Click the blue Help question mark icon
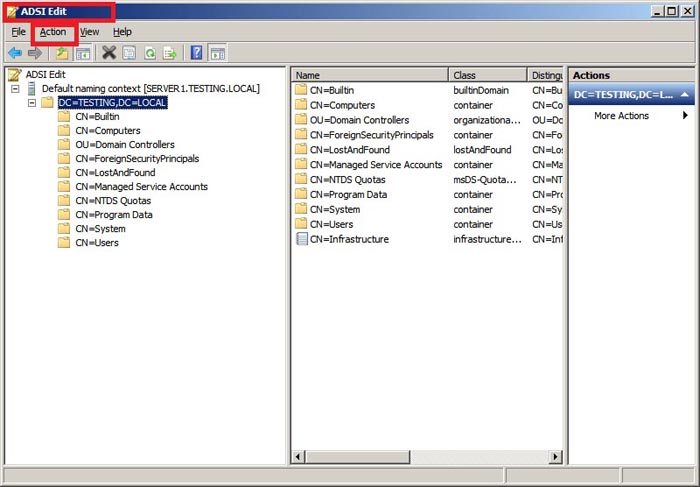The width and height of the screenshot is (700, 487). (x=196, y=53)
